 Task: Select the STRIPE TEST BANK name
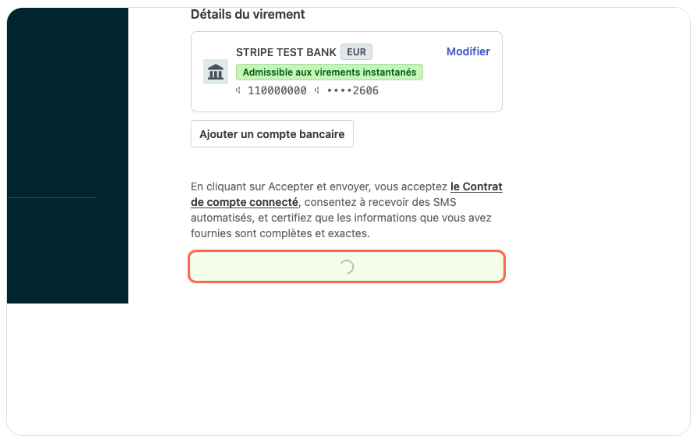(285, 51)
